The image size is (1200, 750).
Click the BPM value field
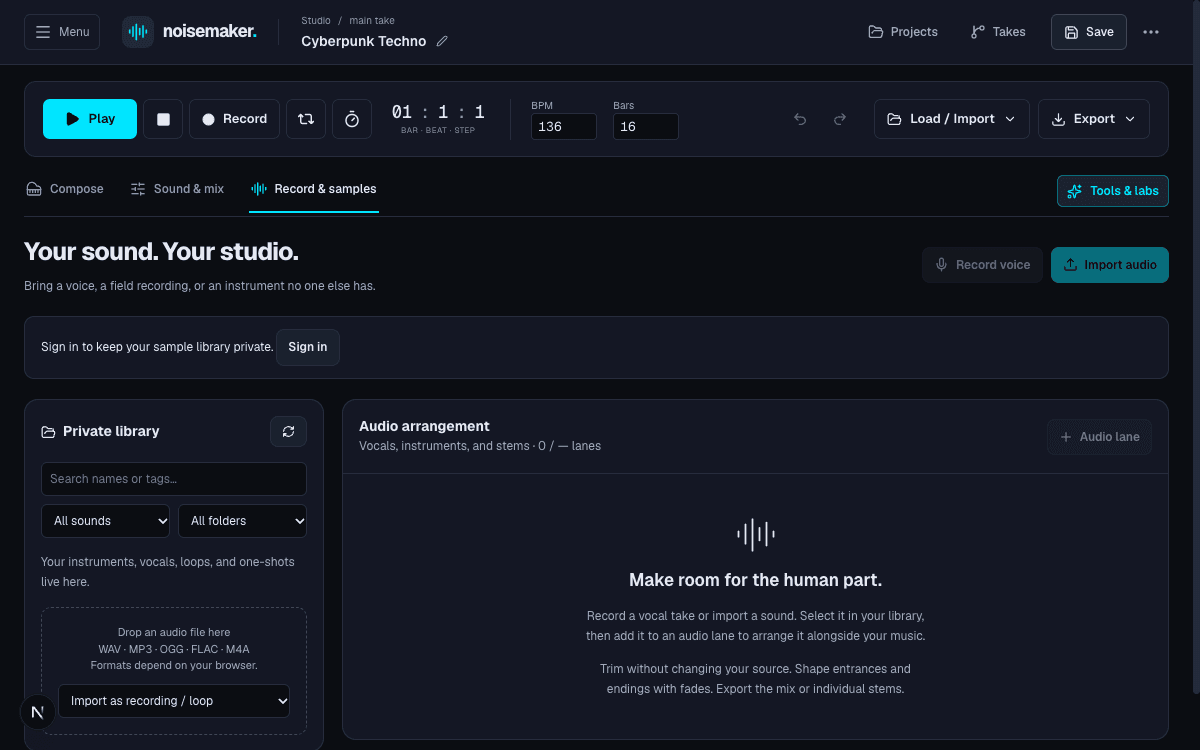pos(564,127)
